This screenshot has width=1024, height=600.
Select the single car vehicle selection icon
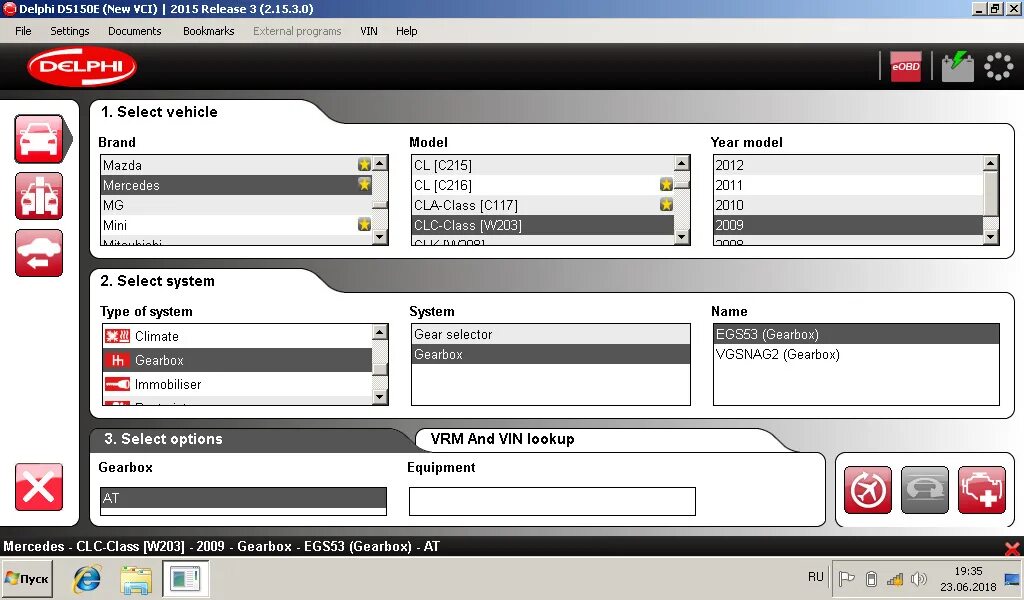tap(39, 139)
